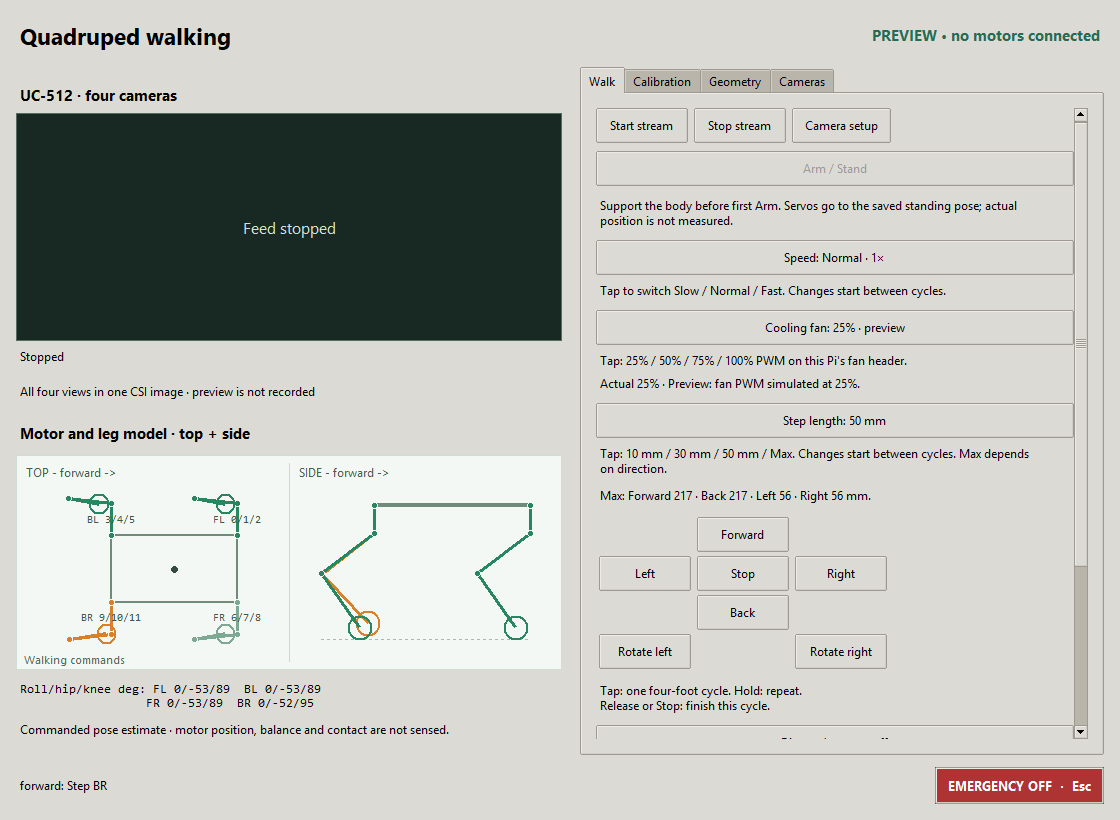The height and width of the screenshot is (820, 1120).
Task: Click the BL 3/4/5 leg label
Action: (x=111, y=519)
